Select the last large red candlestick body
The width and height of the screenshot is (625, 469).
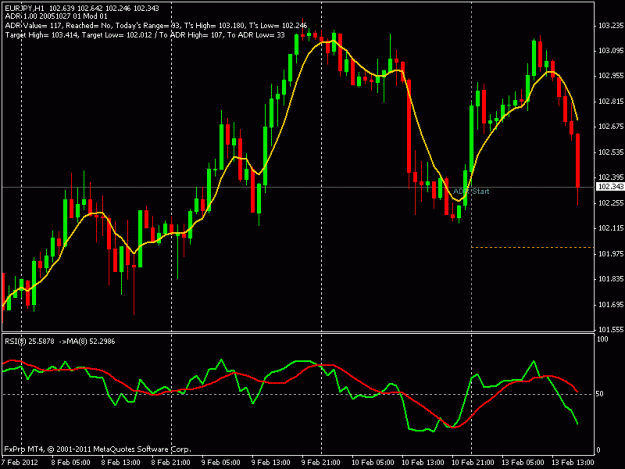click(578, 161)
